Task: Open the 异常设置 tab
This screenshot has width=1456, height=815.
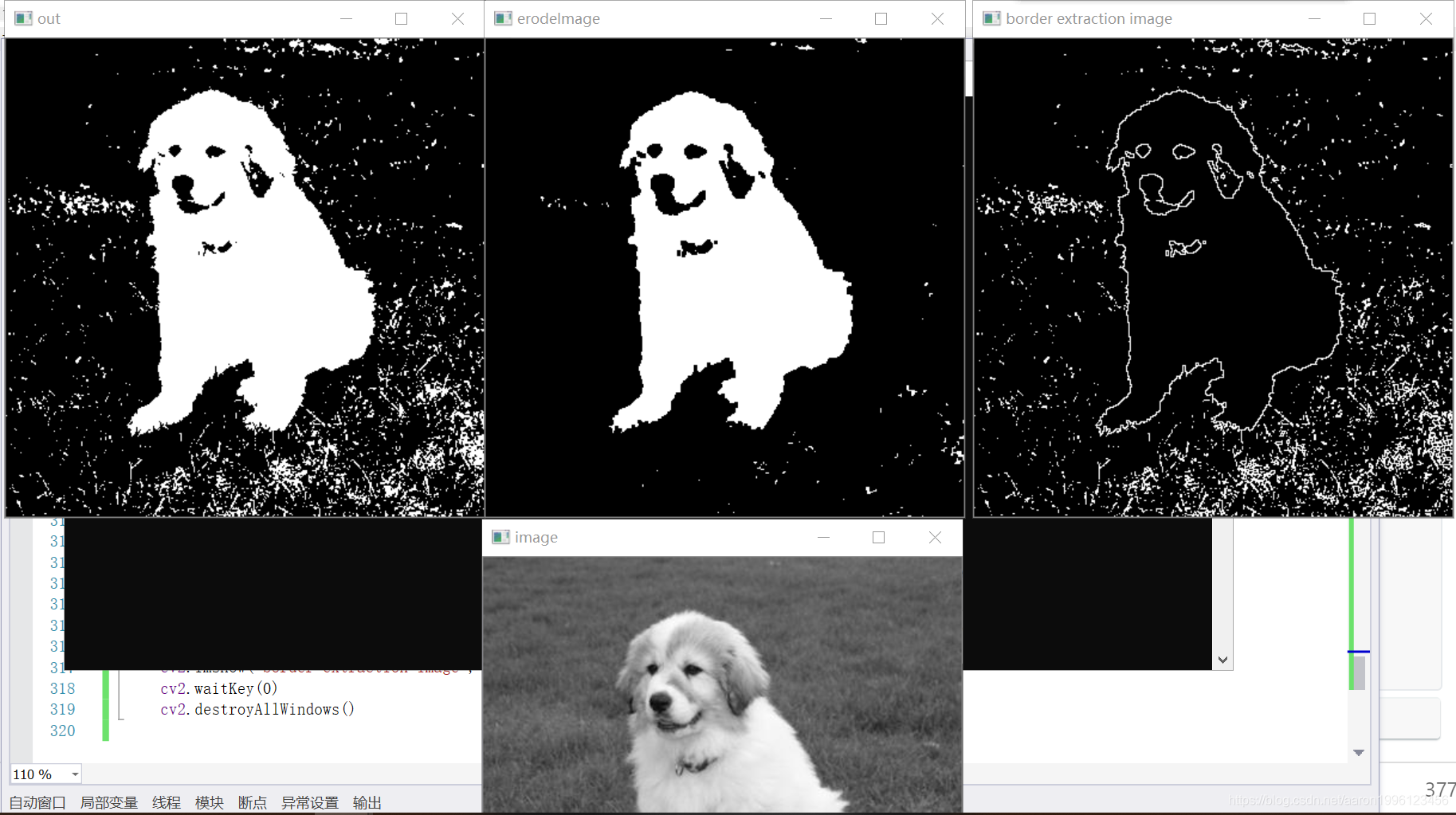Action: click(x=310, y=802)
